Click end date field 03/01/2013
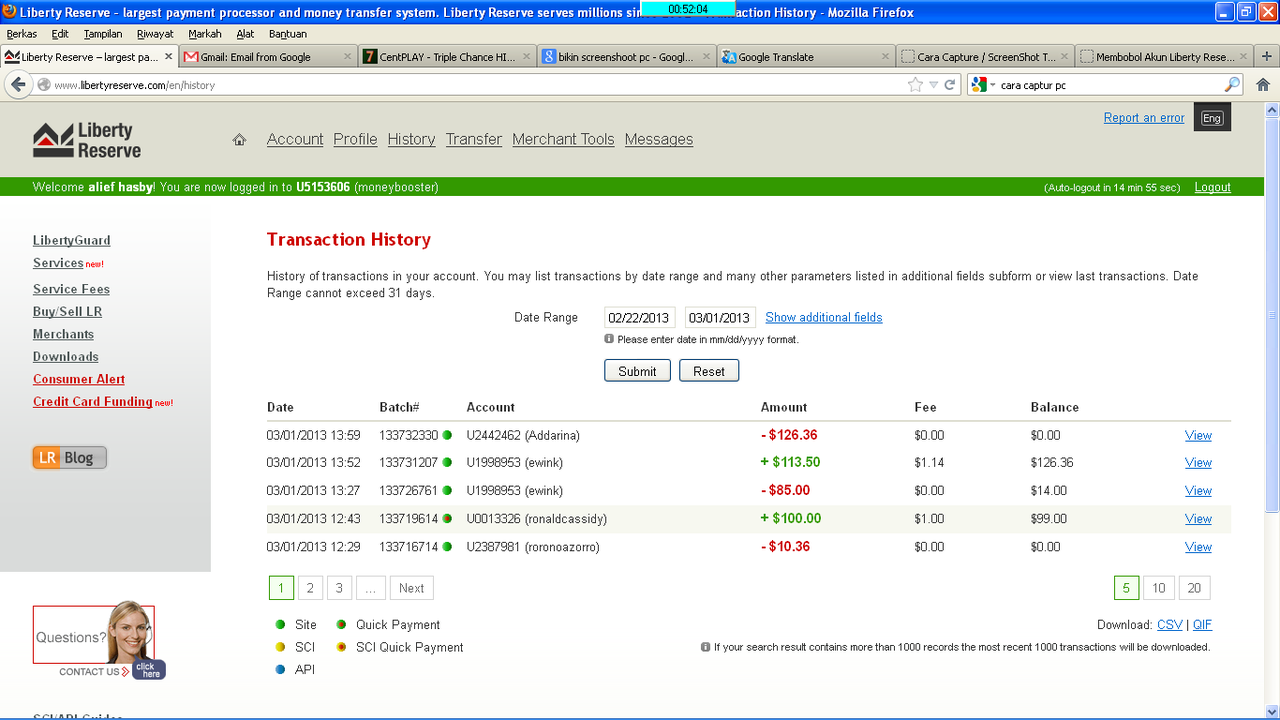 720,318
